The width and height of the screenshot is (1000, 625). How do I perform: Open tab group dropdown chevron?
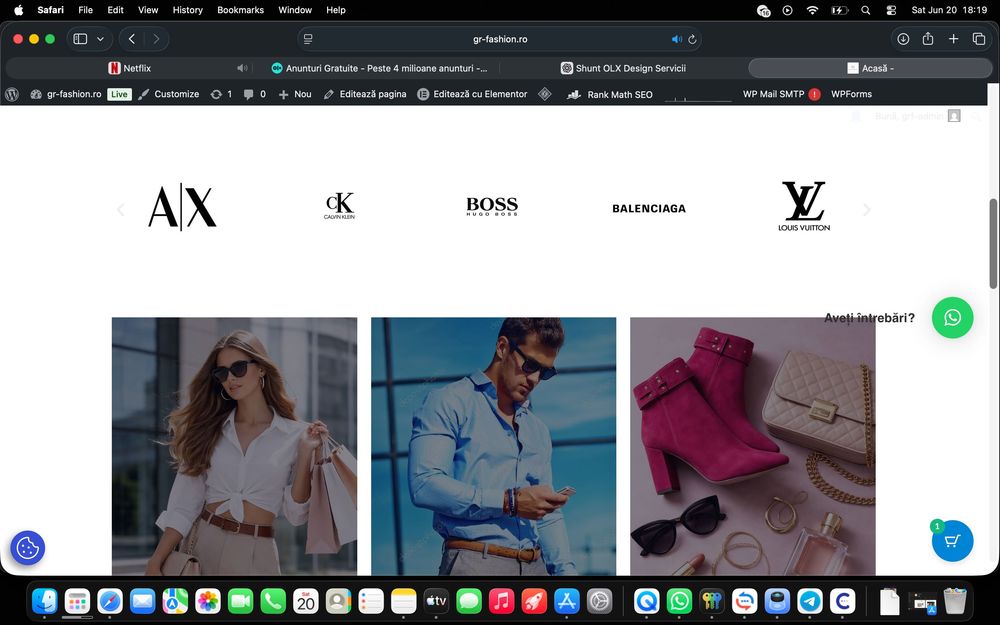tap(100, 39)
